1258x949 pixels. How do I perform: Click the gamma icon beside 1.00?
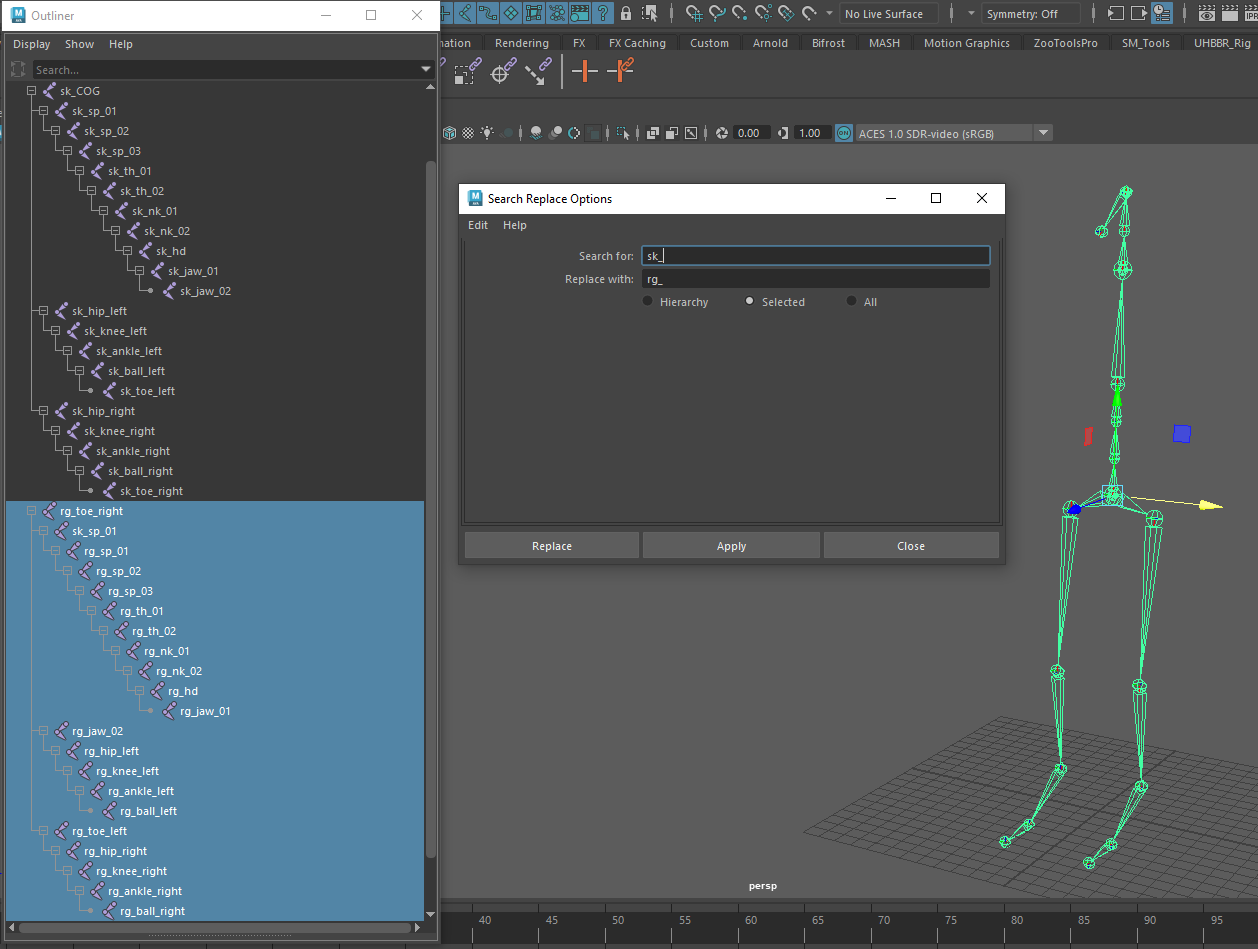pos(782,133)
